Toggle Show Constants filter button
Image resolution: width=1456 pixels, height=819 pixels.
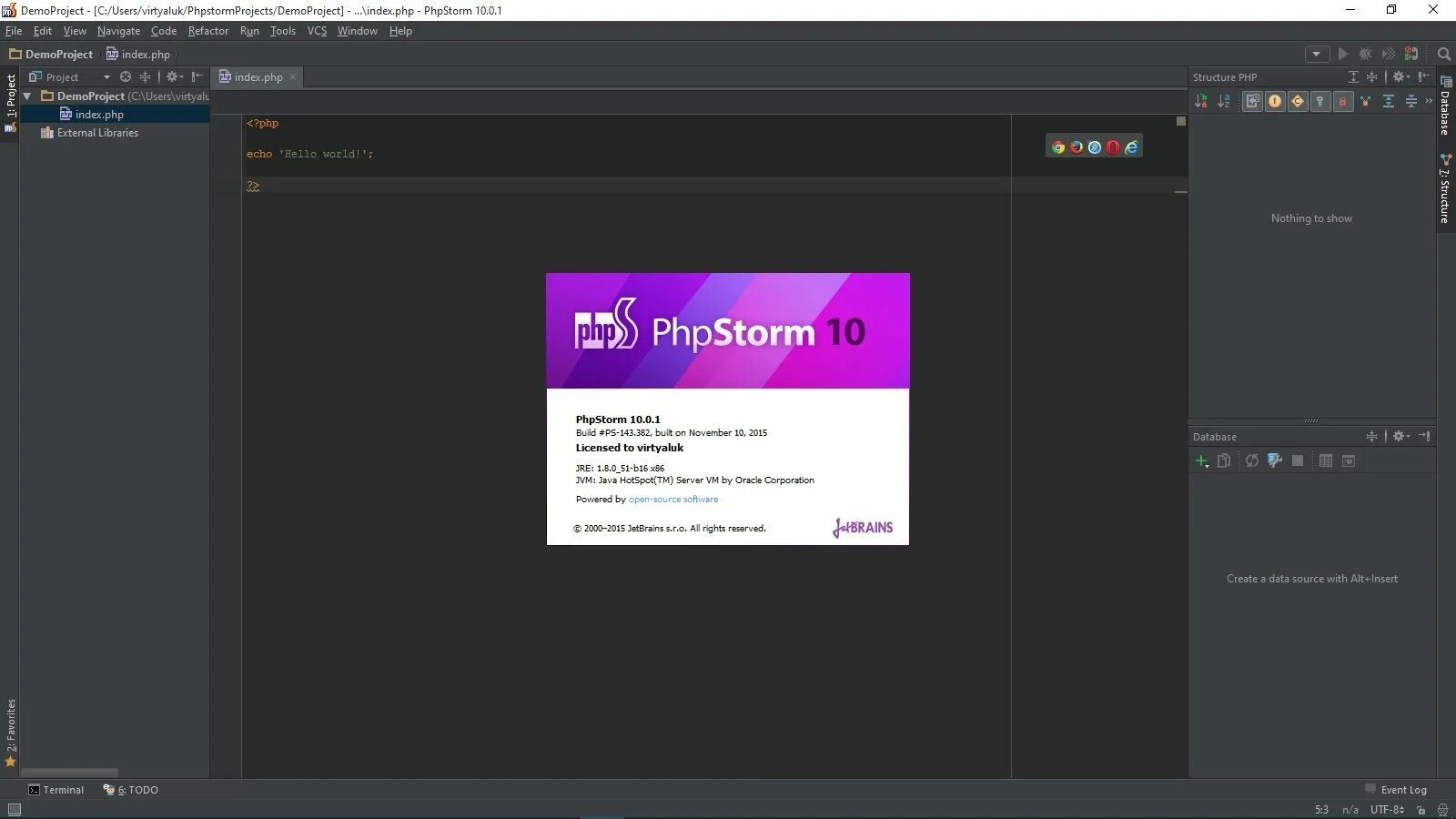coord(1298,102)
